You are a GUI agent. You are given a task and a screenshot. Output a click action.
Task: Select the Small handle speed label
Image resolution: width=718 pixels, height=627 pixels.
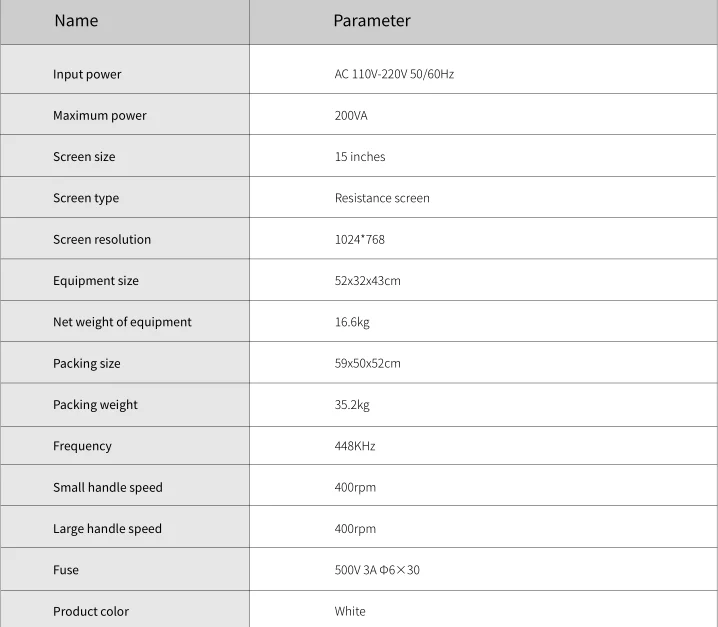(108, 487)
